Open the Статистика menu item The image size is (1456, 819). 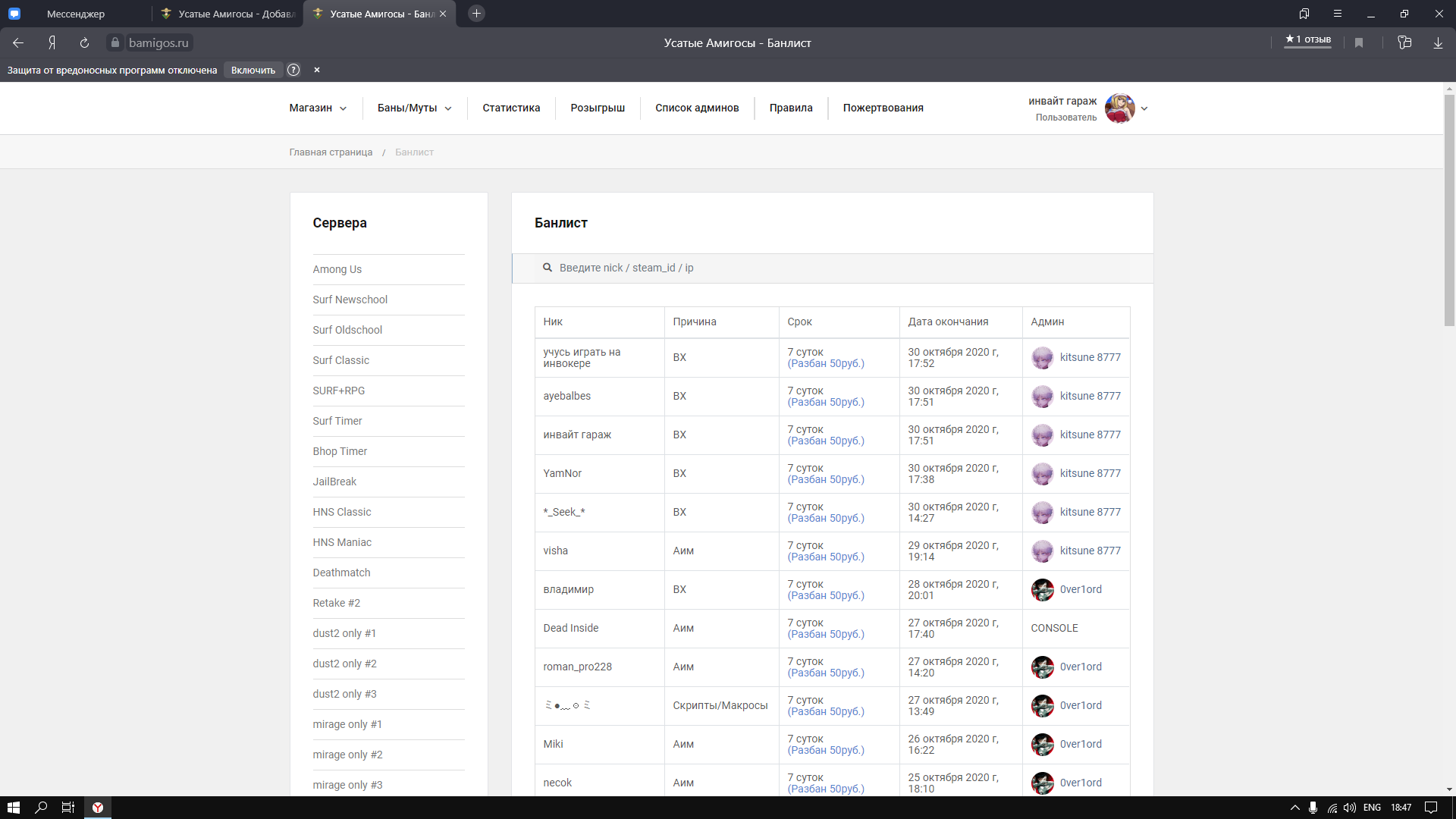point(511,108)
